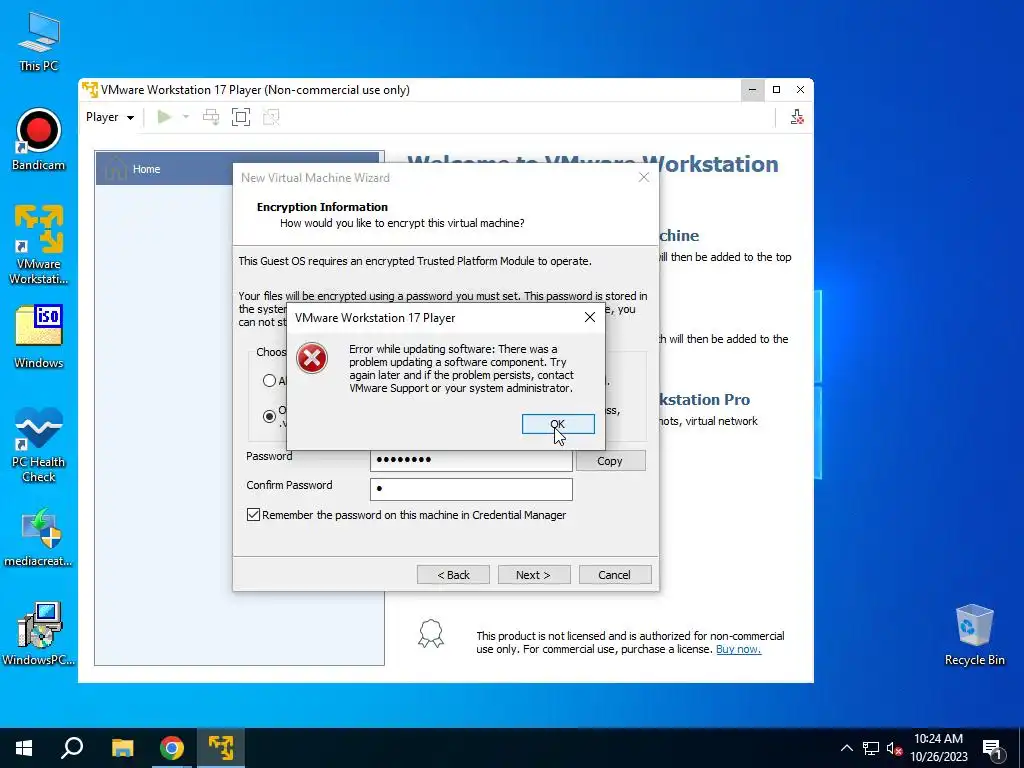Image resolution: width=1024 pixels, height=768 pixels.
Task: Close the VMware error dialog with X
Action: (x=590, y=317)
